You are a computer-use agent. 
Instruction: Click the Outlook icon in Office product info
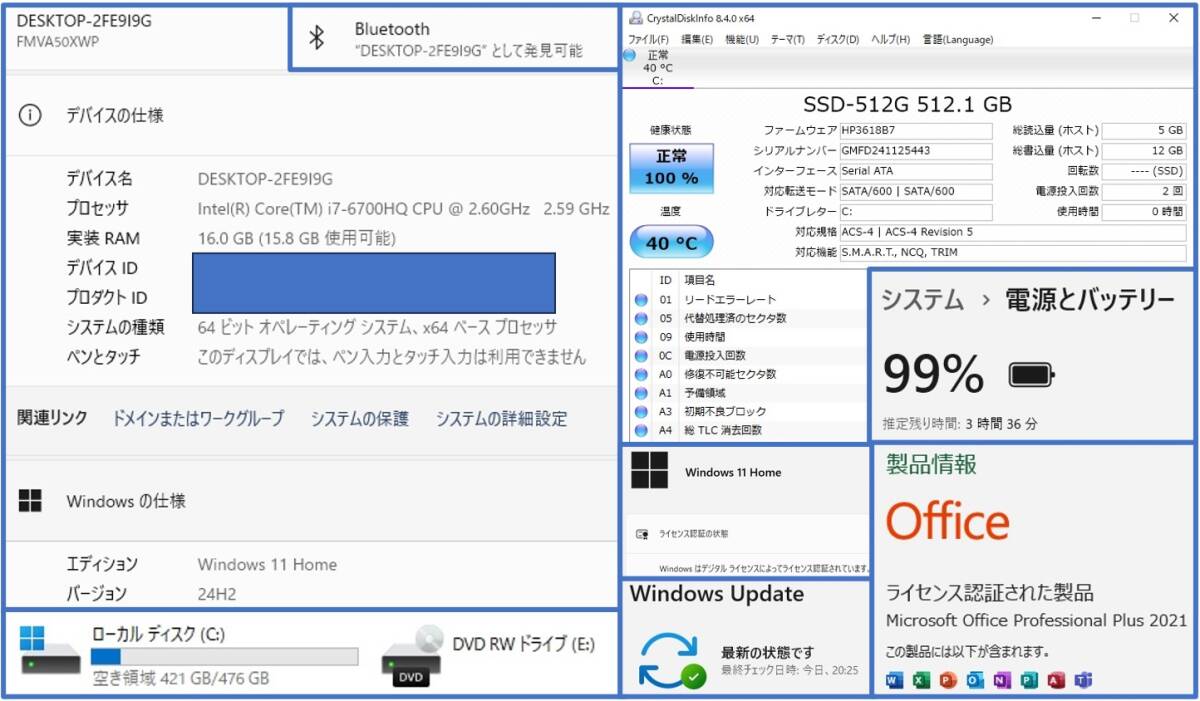tap(975, 680)
